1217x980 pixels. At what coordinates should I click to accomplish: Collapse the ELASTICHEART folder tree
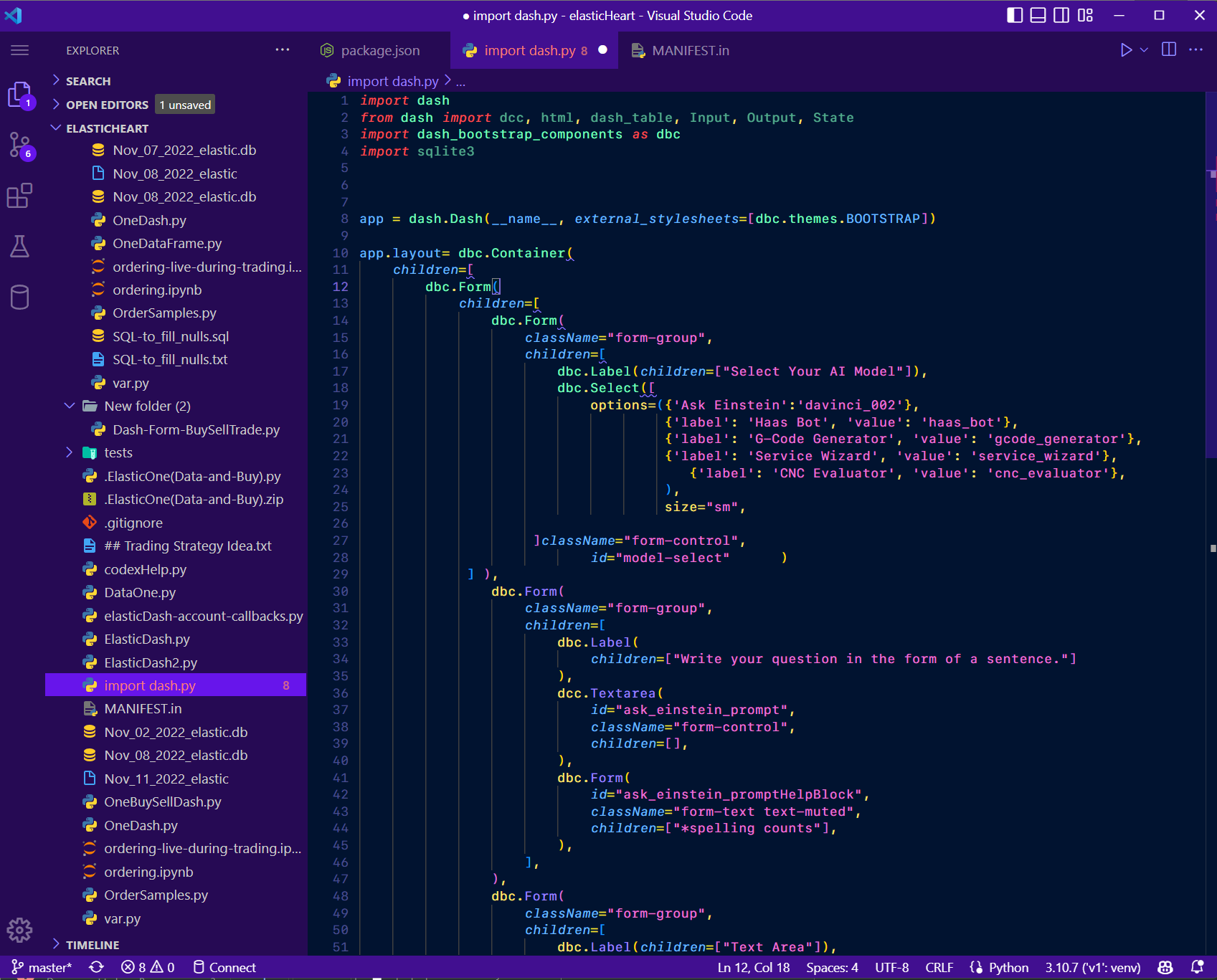point(57,128)
